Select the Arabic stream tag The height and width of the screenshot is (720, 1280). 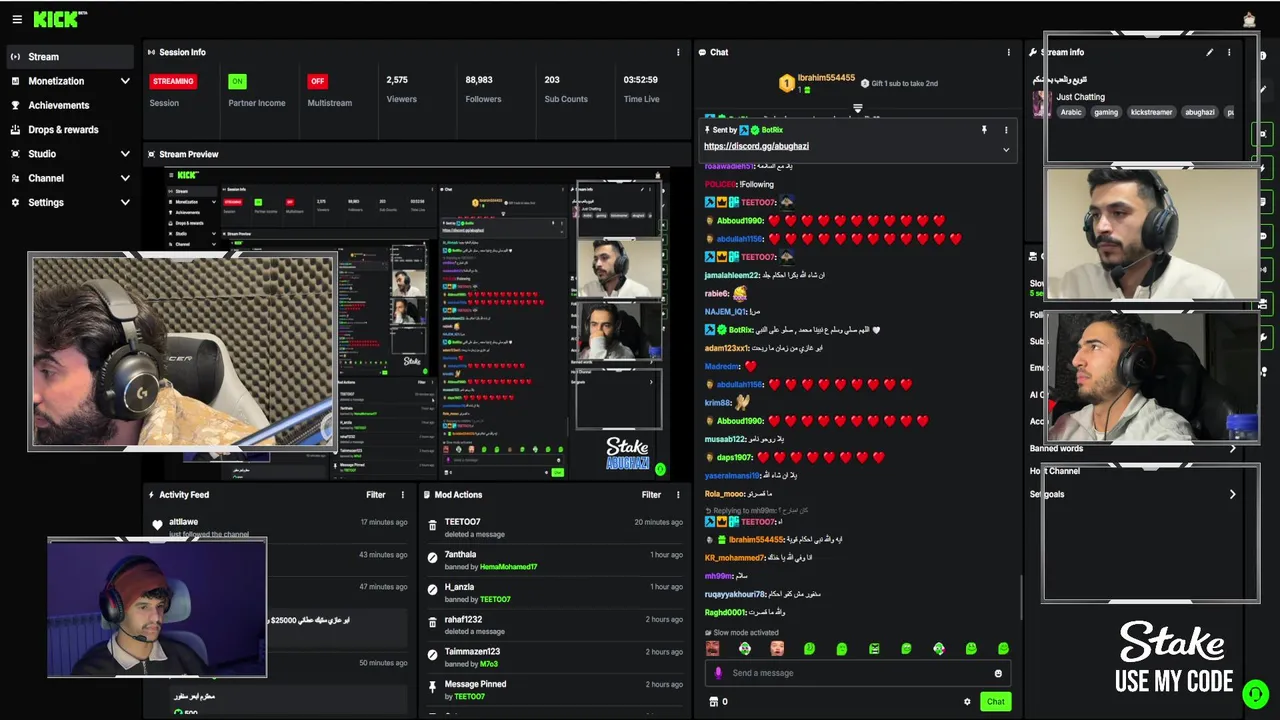(x=1071, y=113)
